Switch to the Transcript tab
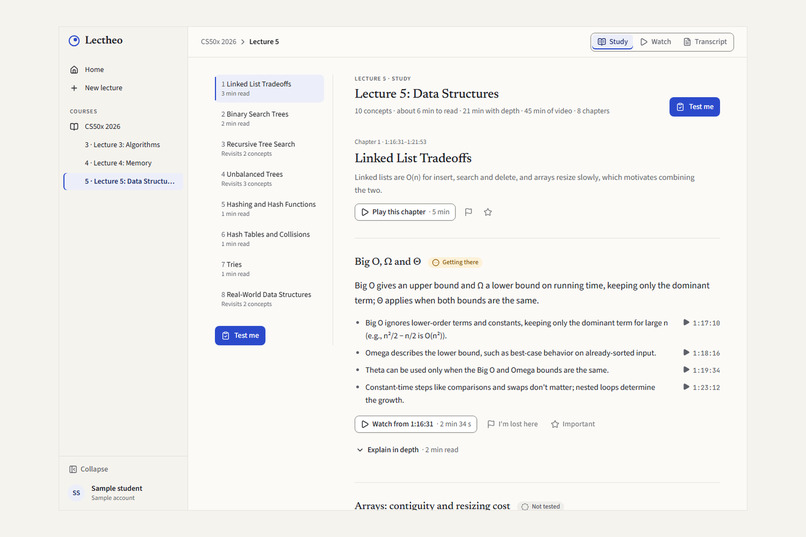Viewport: 806px width, 537px height. [705, 42]
